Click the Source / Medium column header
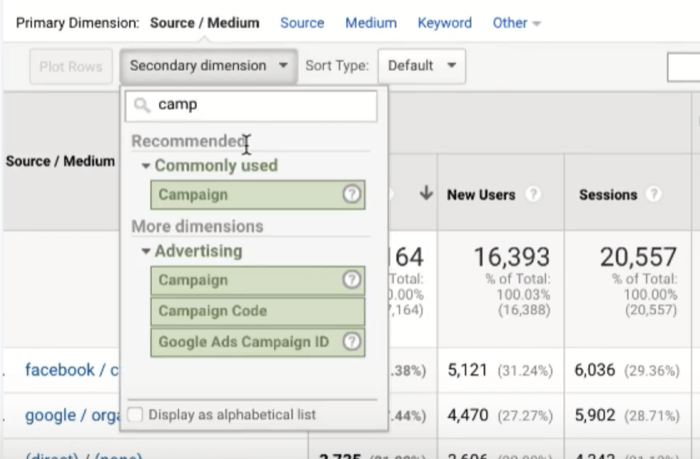700x459 pixels. tap(60, 161)
